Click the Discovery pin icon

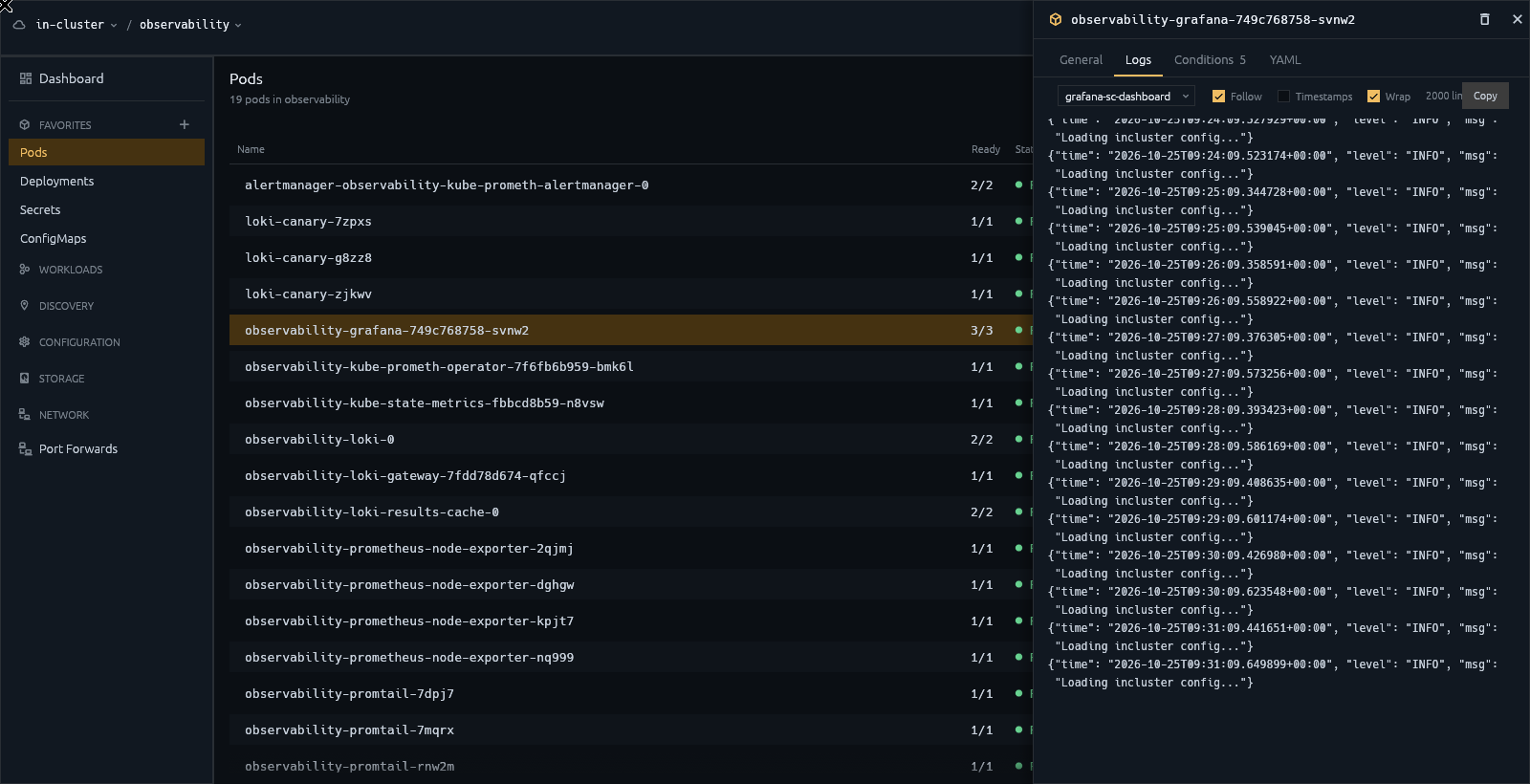click(25, 306)
